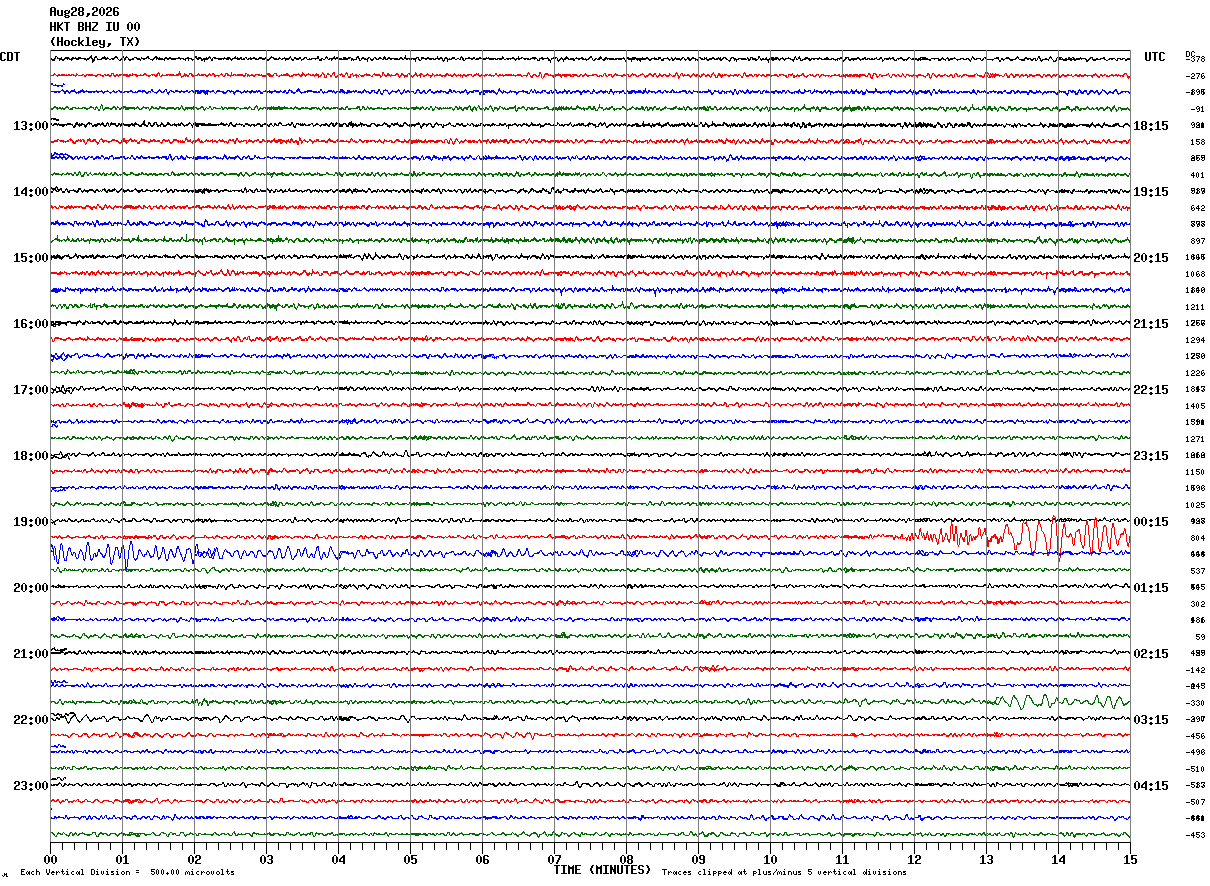Viewport: 1210px width, 886px height.
Task: Select the 04:15 UTC time label
Action: [x=1151, y=786]
